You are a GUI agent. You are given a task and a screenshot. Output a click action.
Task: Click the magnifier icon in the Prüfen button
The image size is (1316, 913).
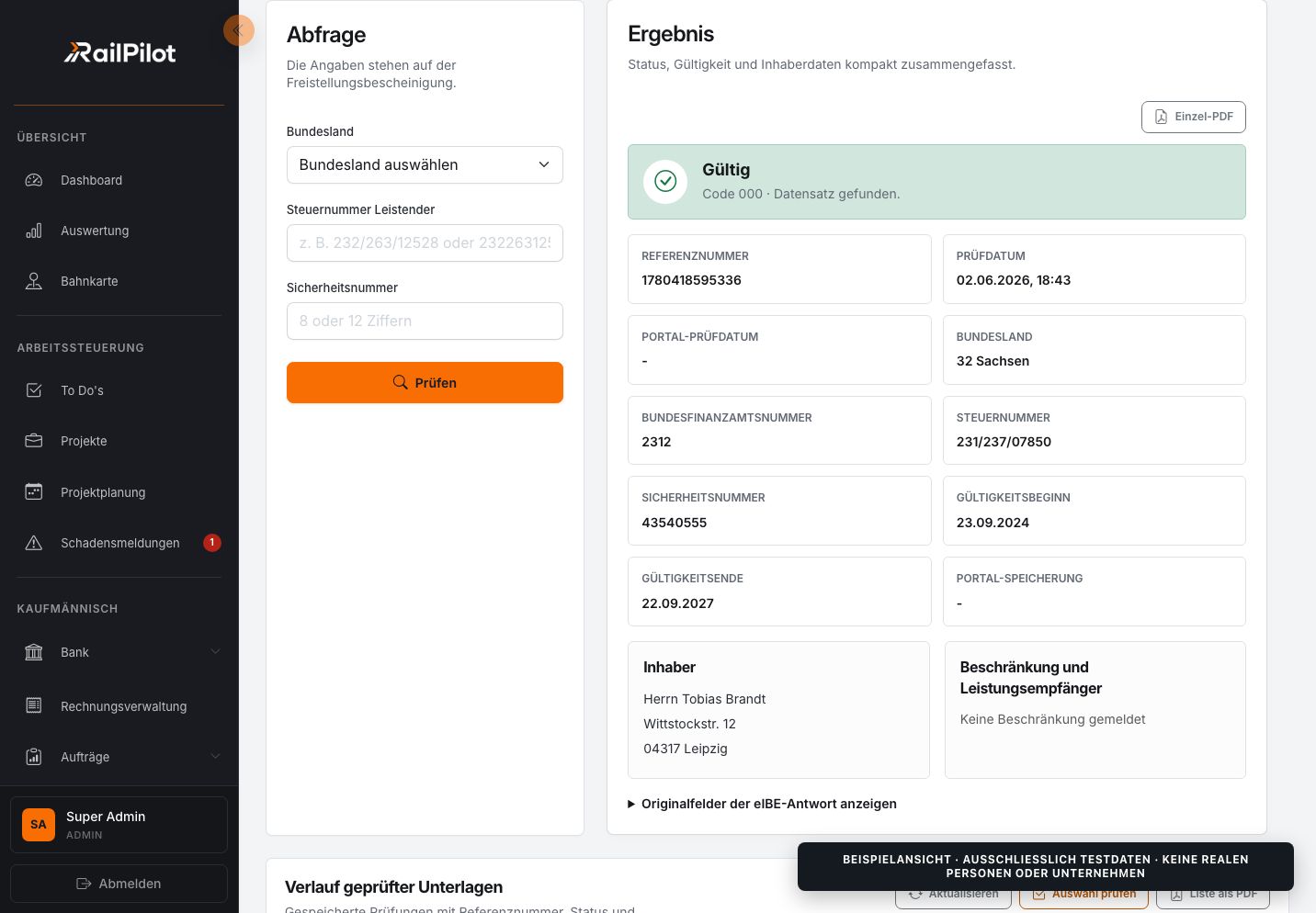click(x=401, y=382)
